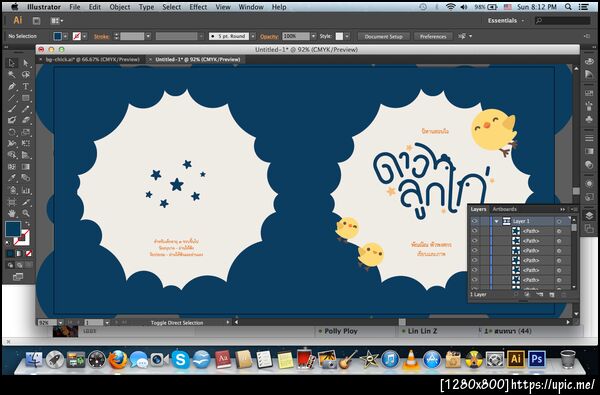
Task: Click Document Setup button
Action: coord(383,36)
